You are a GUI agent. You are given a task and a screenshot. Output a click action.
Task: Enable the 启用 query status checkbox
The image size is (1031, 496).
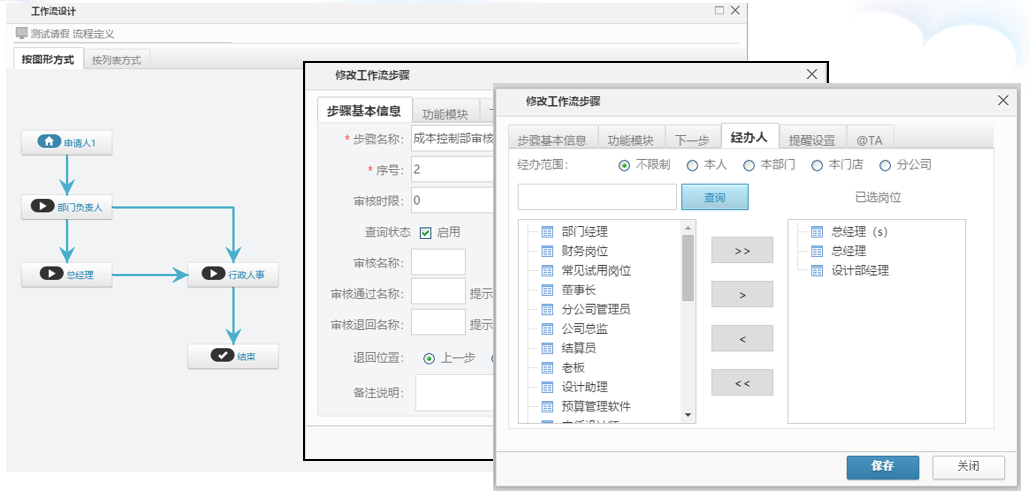pyautogui.click(x=425, y=232)
